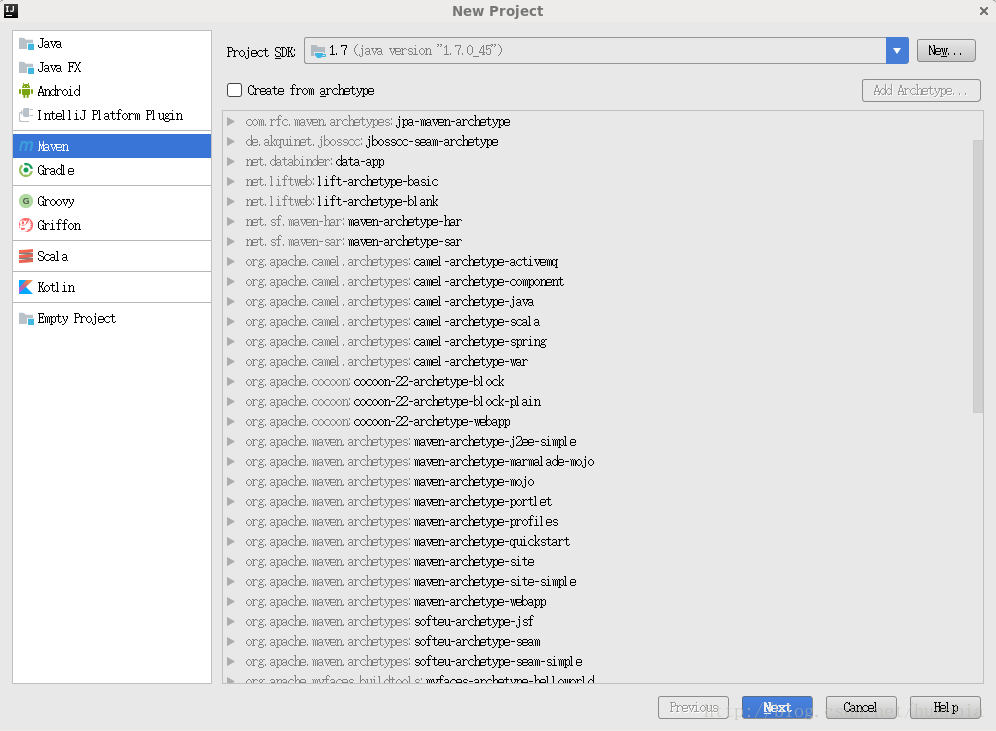
Task: Click the New... SDK button
Action: point(946,51)
